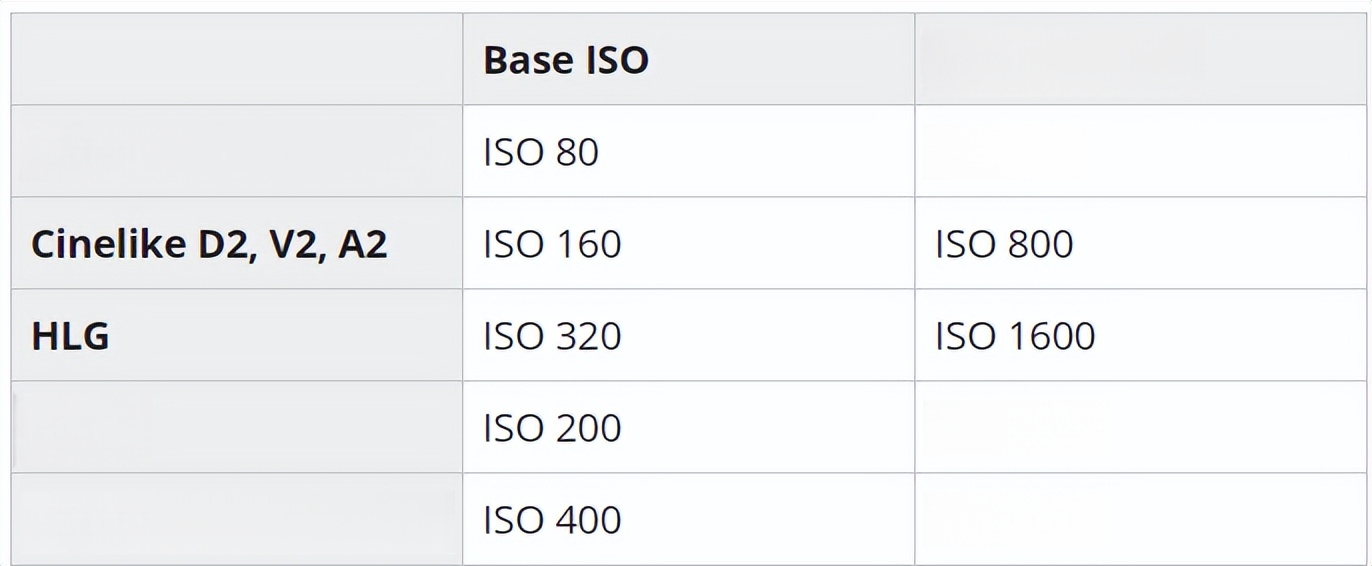The height and width of the screenshot is (566, 1372).
Task: Select the HLG row label
Action: 237,335
